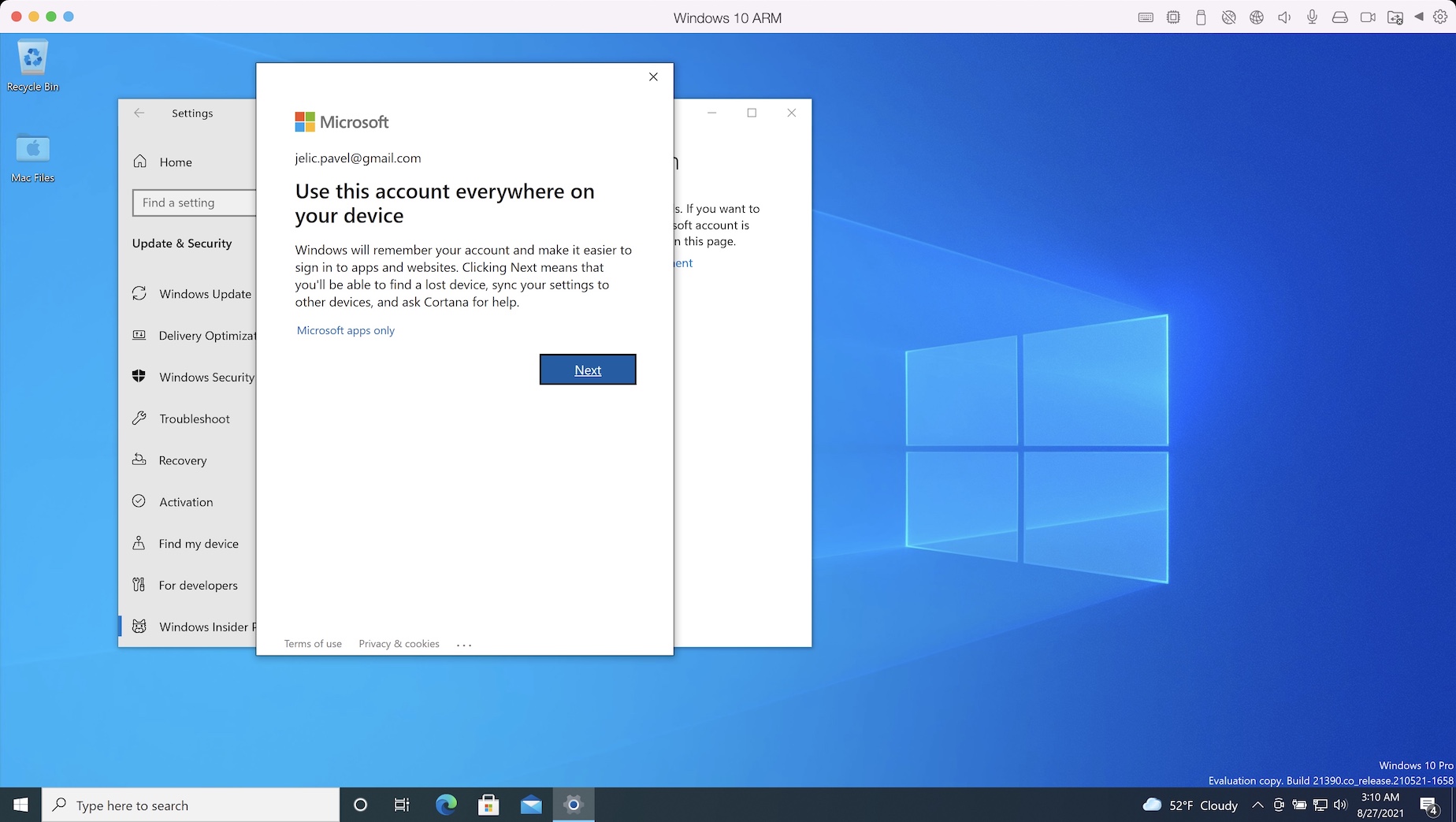Open the network globe icon in Parallels toolbar
Viewport: 1456px width, 822px height.
pyautogui.click(x=1257, y=17)
